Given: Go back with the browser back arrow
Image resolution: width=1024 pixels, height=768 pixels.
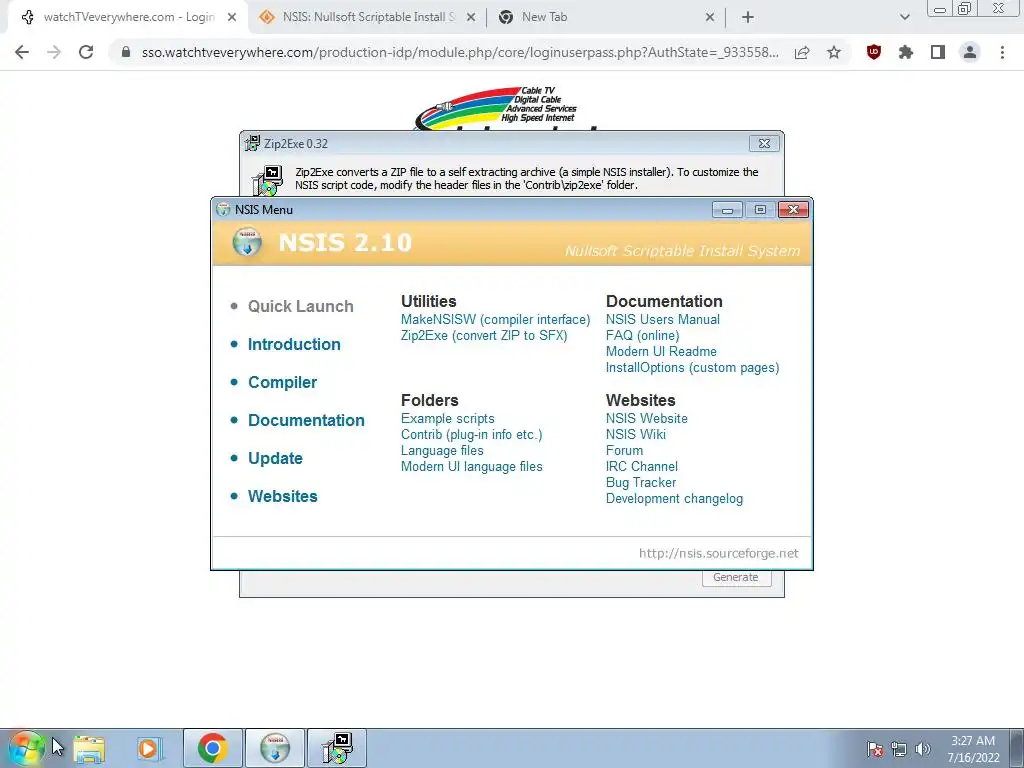Looking at the screenshot, I should (x=22, y=52).
